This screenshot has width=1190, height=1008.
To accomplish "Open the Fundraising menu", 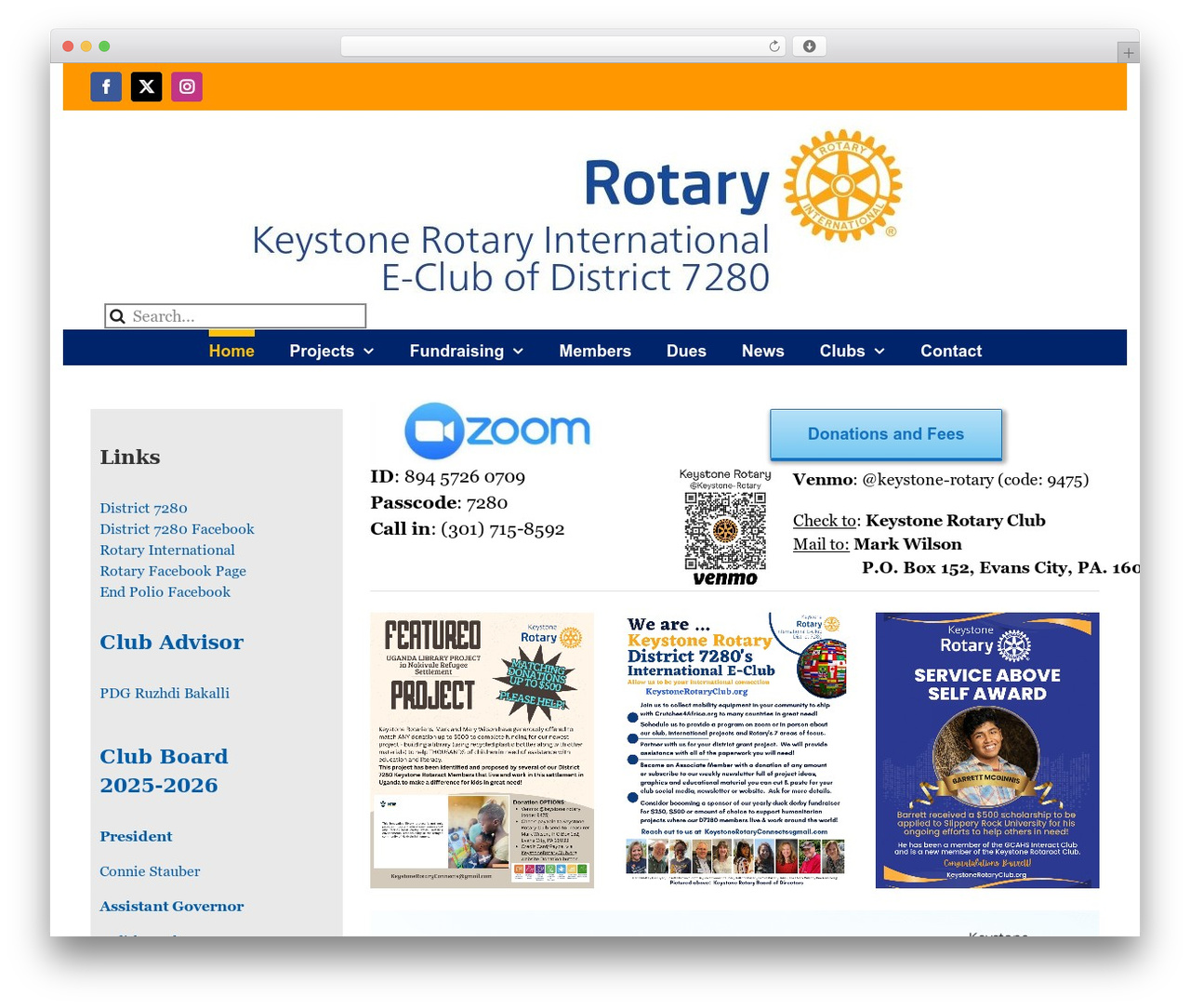I will coord(456,351).
